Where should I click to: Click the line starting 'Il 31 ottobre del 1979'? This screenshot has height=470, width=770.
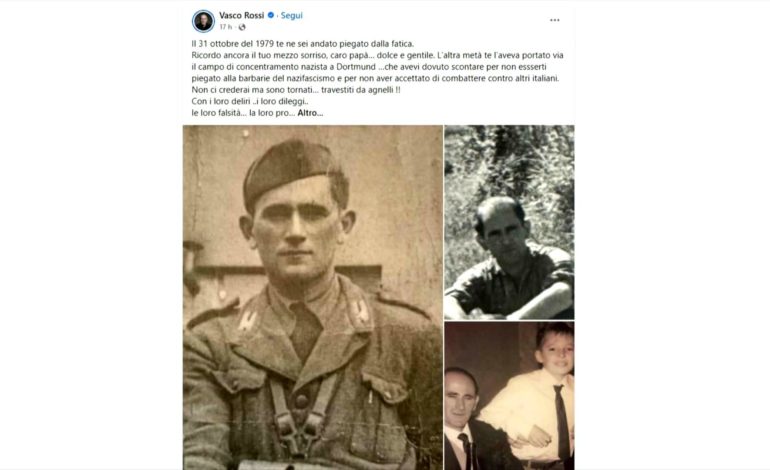[x=303, y=44]
